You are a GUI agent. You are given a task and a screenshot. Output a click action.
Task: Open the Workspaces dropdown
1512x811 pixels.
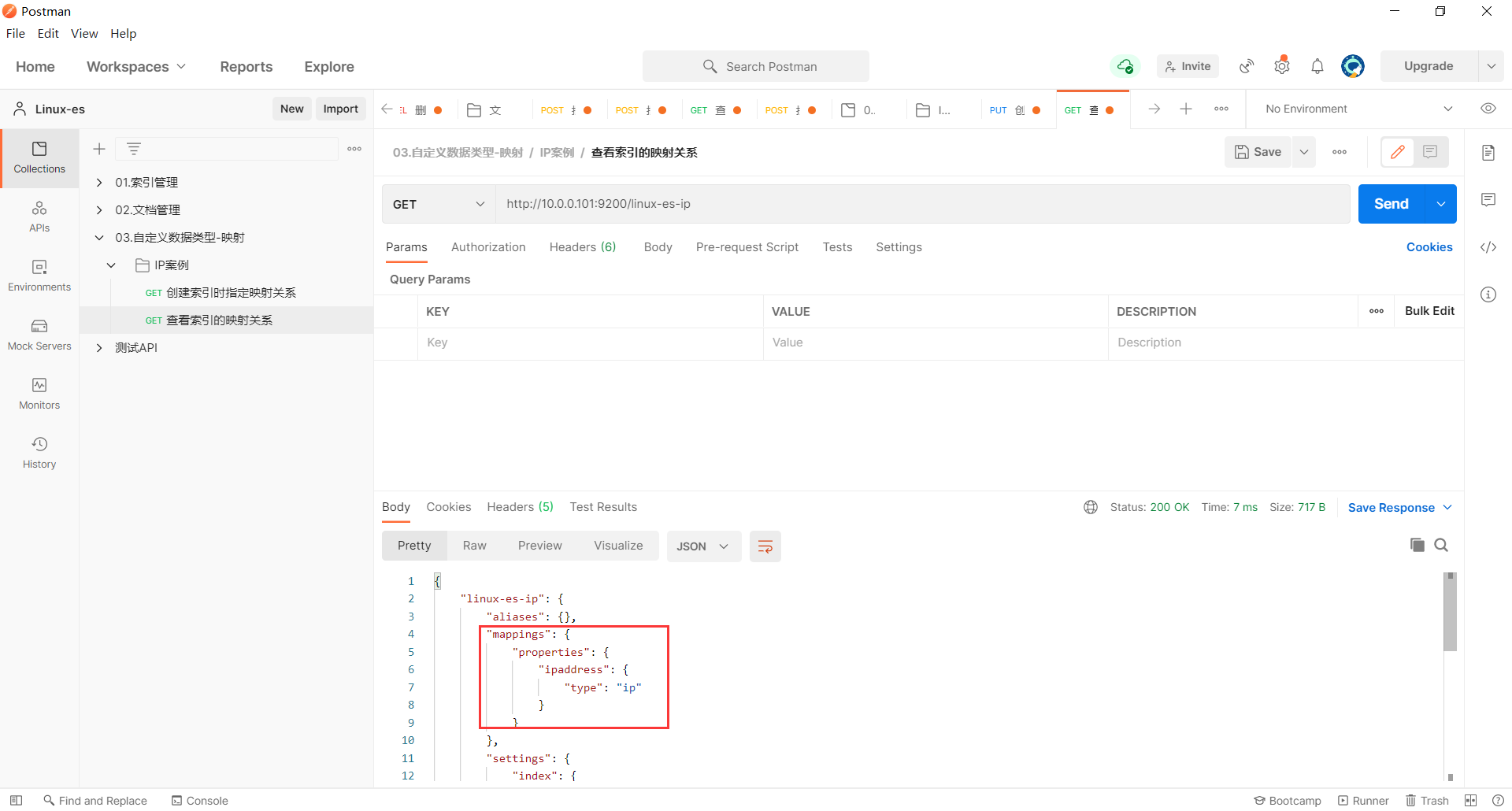click(136, 67)
